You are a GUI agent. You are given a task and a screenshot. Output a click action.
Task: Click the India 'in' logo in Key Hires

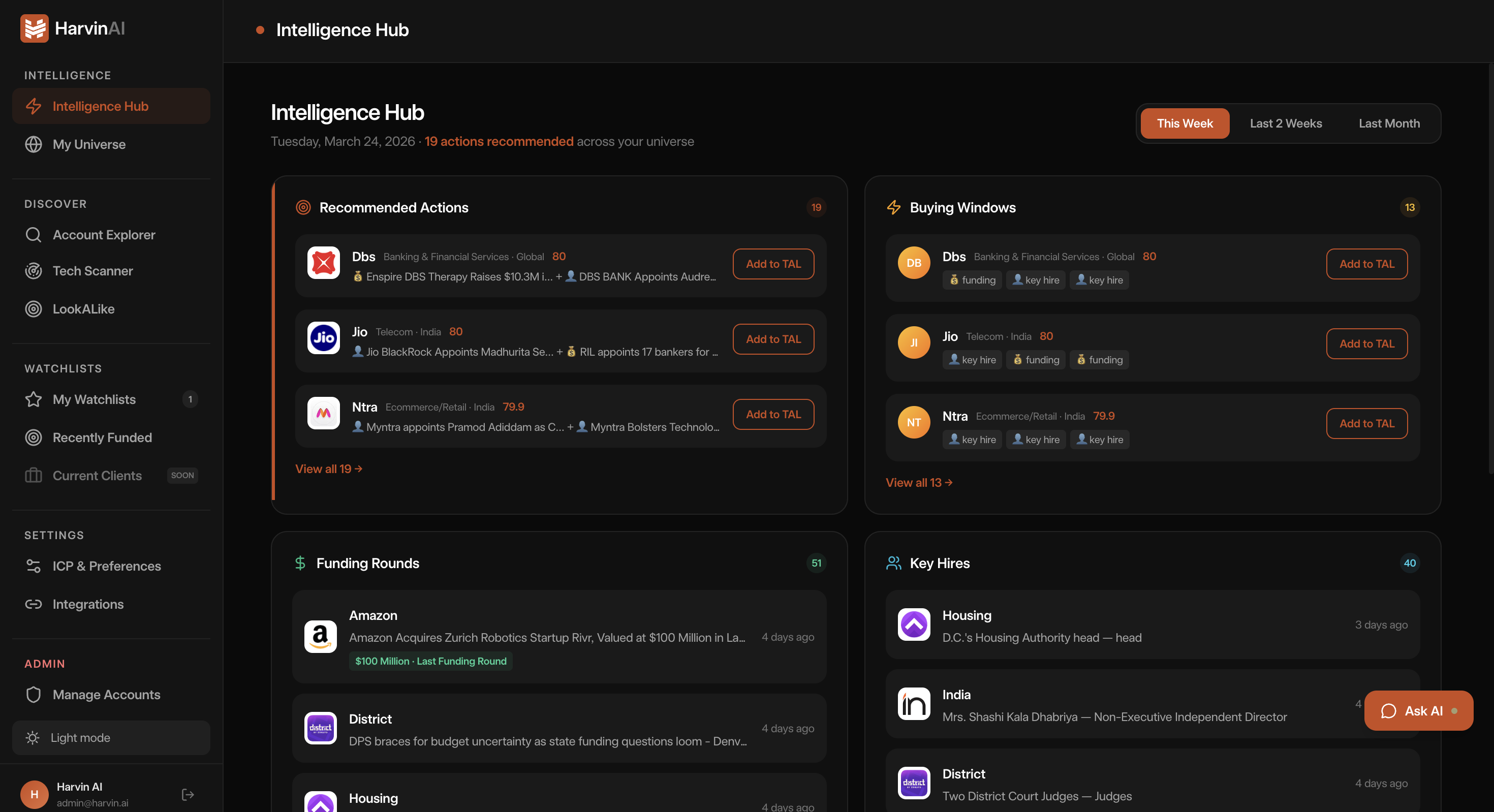click(914, 704)
